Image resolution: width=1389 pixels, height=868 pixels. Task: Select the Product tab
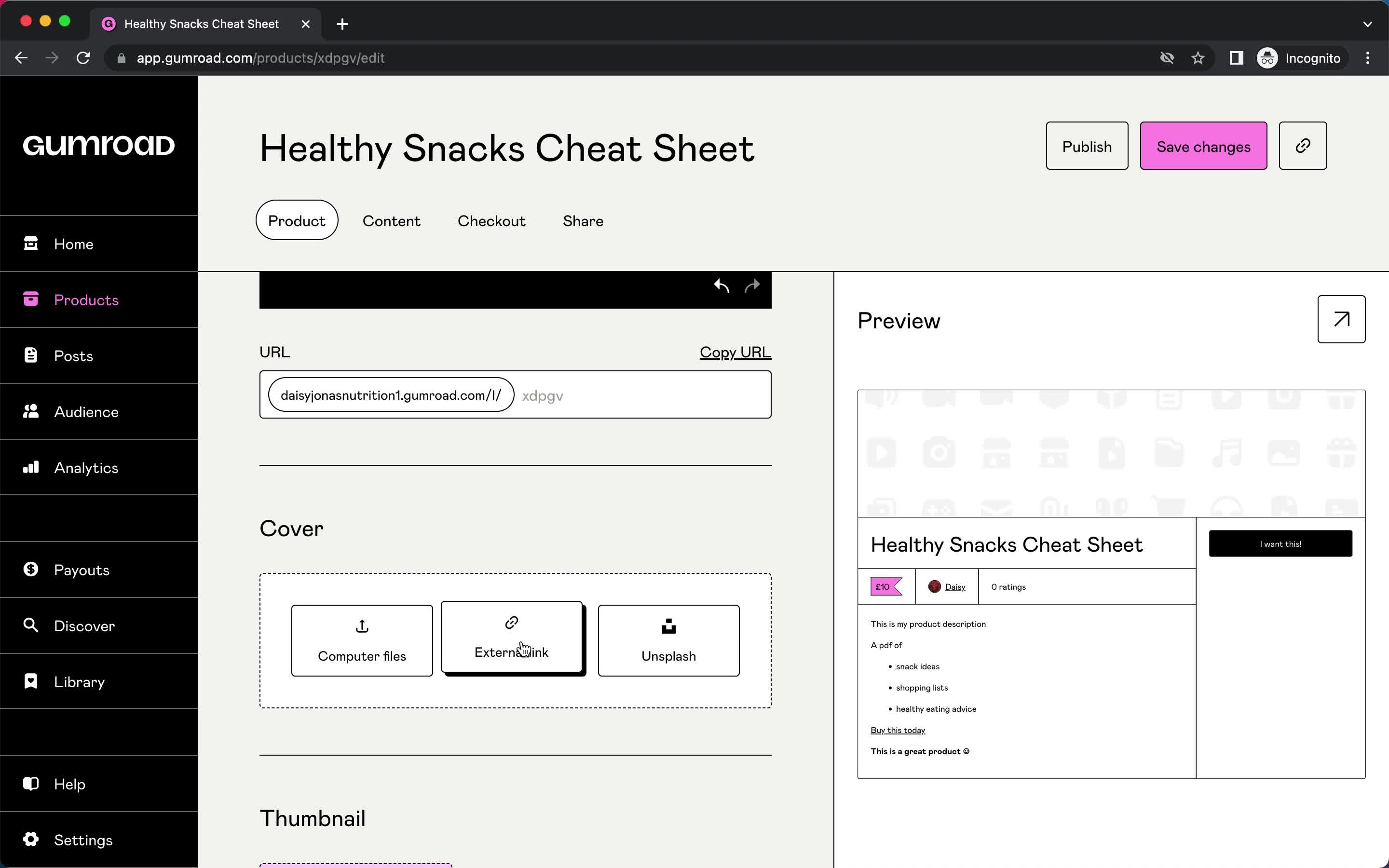click(x=297, y=220)
